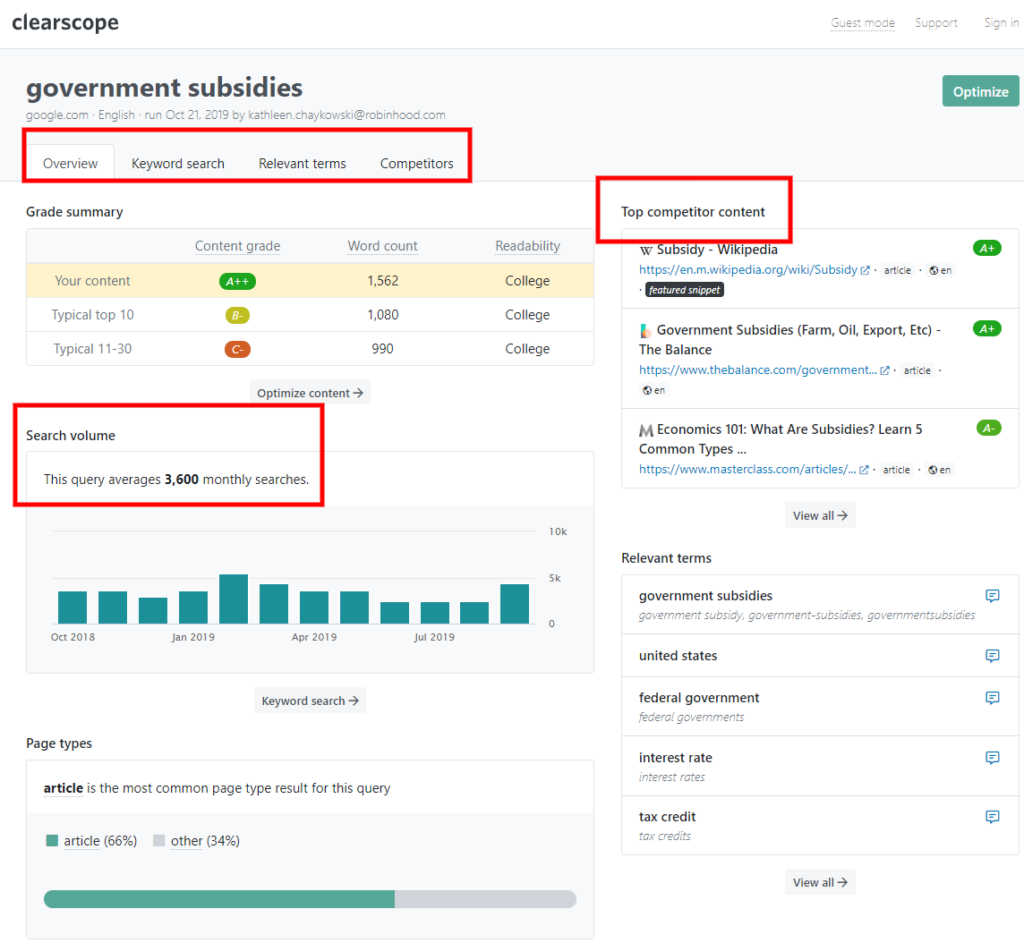Open the Relevant terms tab
Screen dimensions: 1024x943
tap(302, 163)
